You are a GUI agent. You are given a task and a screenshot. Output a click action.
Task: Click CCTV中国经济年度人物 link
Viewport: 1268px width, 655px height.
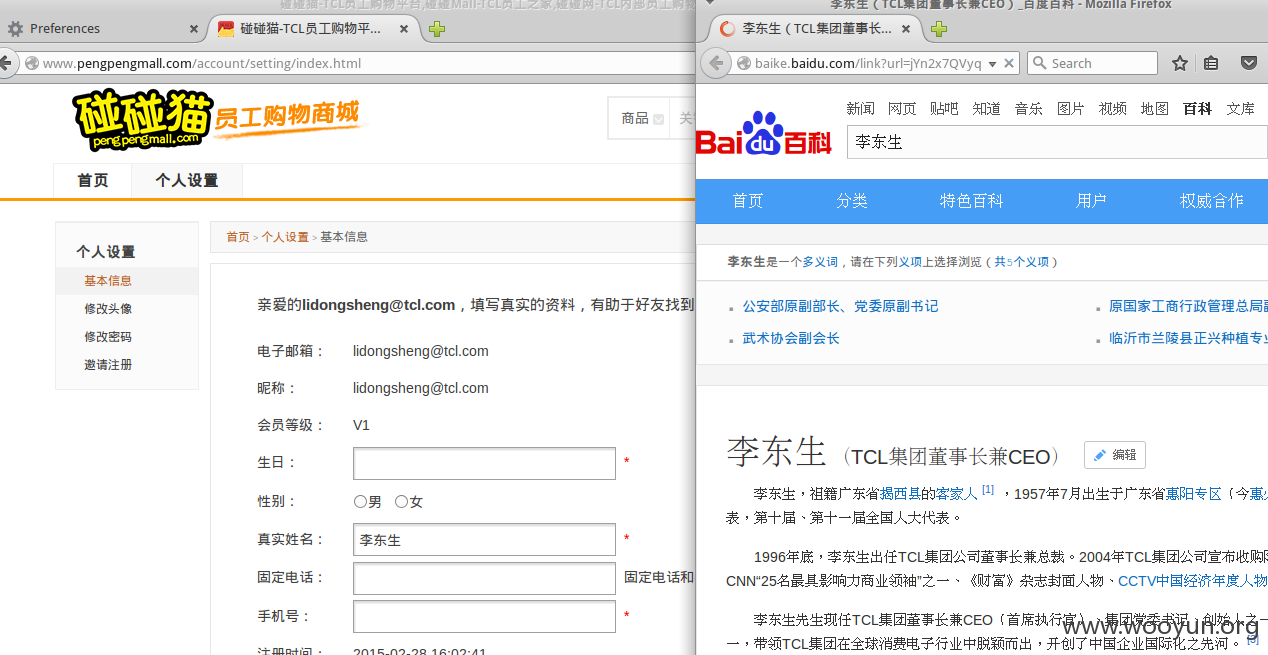tap(1192, 580)
